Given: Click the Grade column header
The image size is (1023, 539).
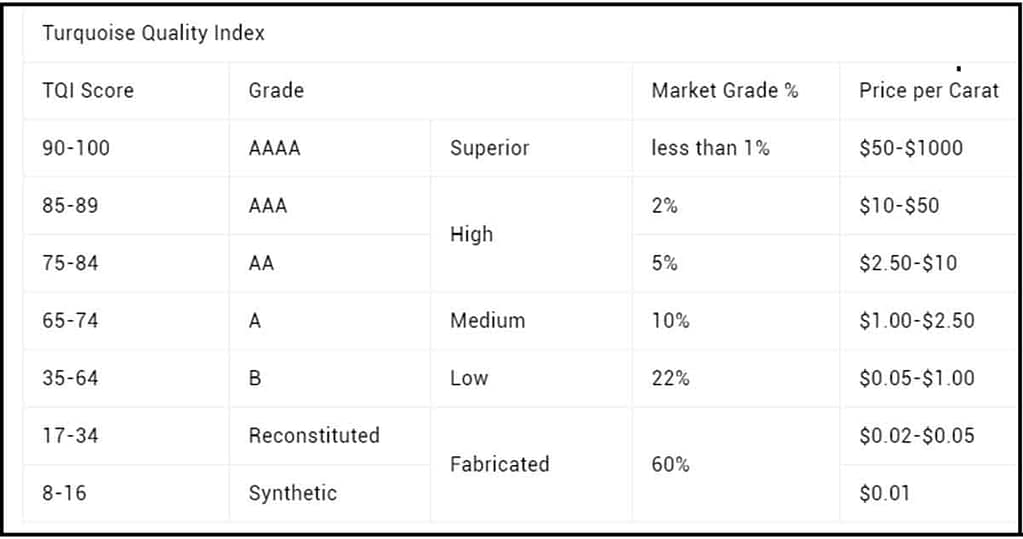Looking at the screenshot, I should (276, 90).
